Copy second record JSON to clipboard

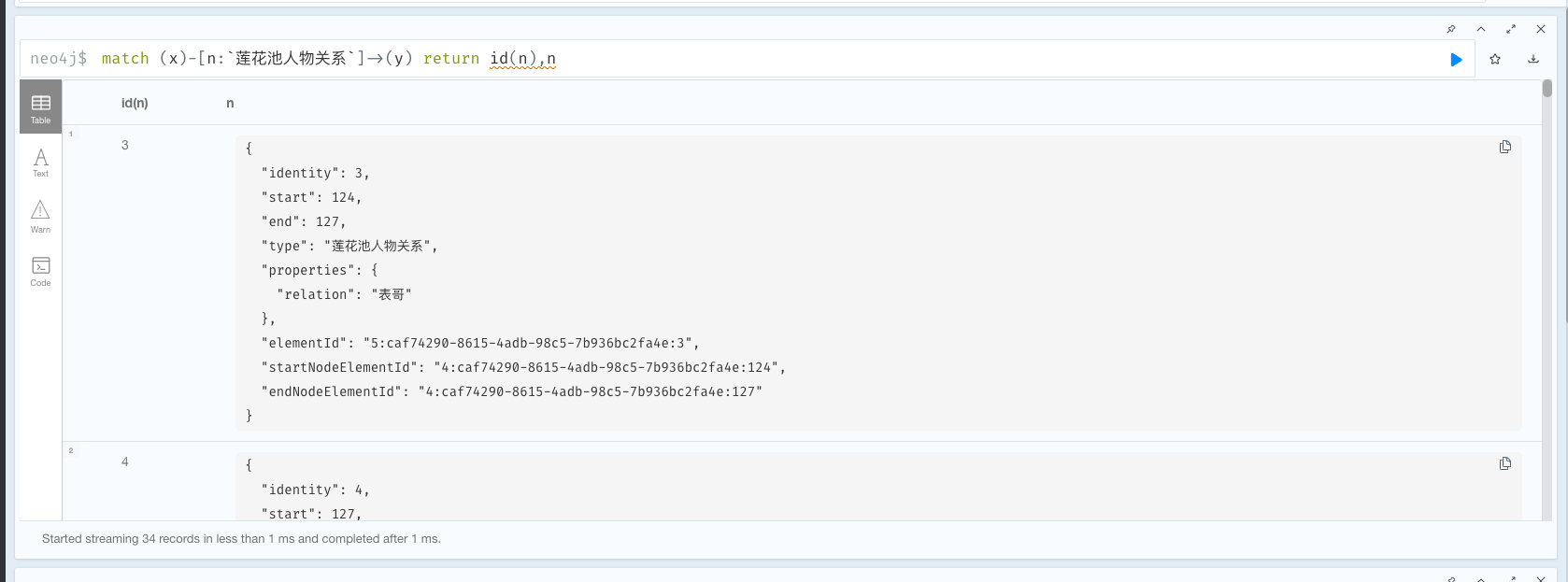(x=1505, y=463)
